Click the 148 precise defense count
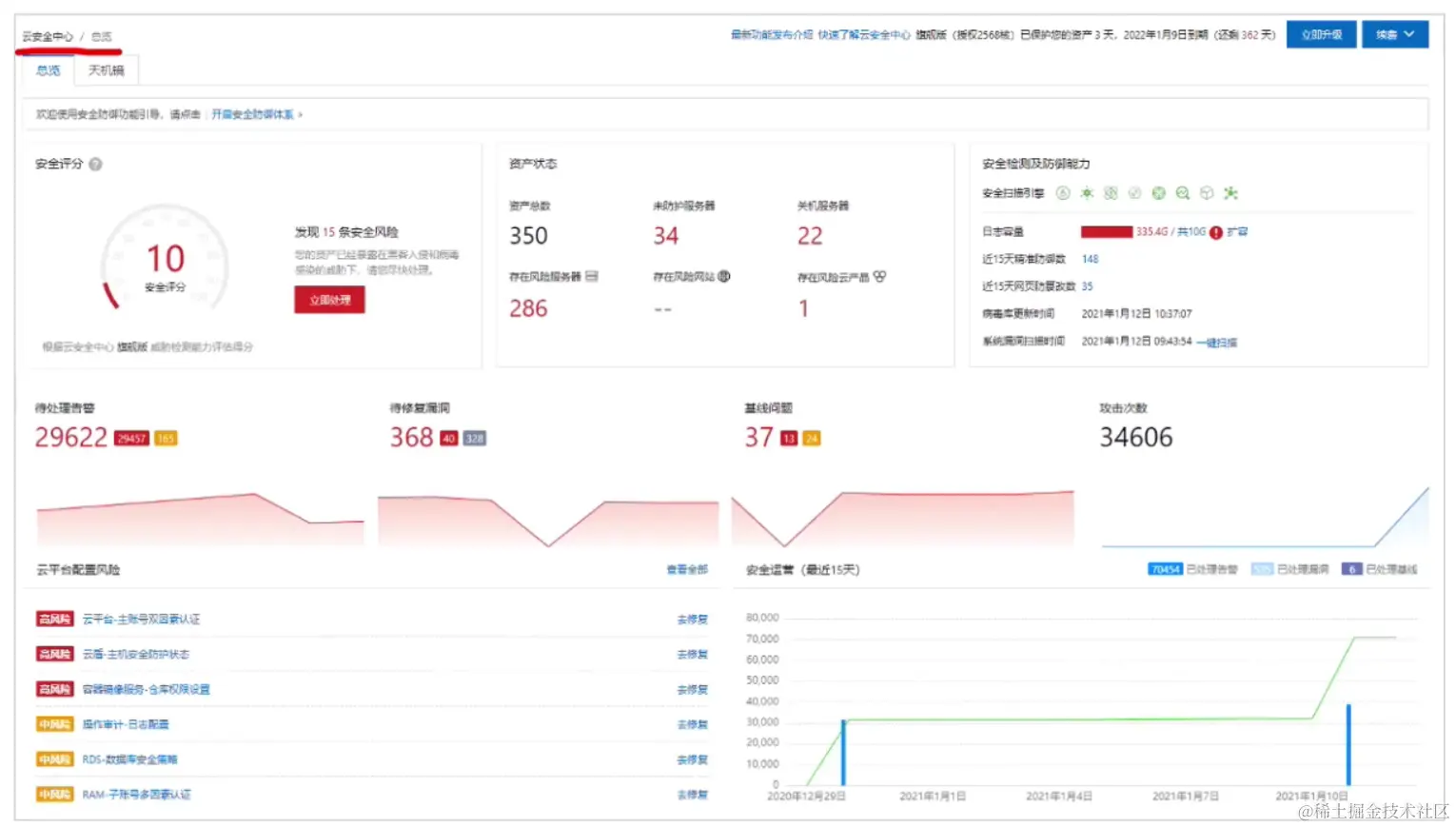 1091,259
